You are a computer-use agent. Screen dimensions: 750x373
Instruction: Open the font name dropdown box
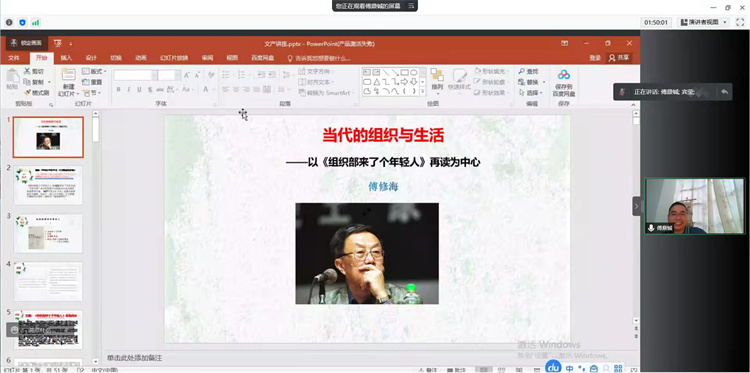135,75
